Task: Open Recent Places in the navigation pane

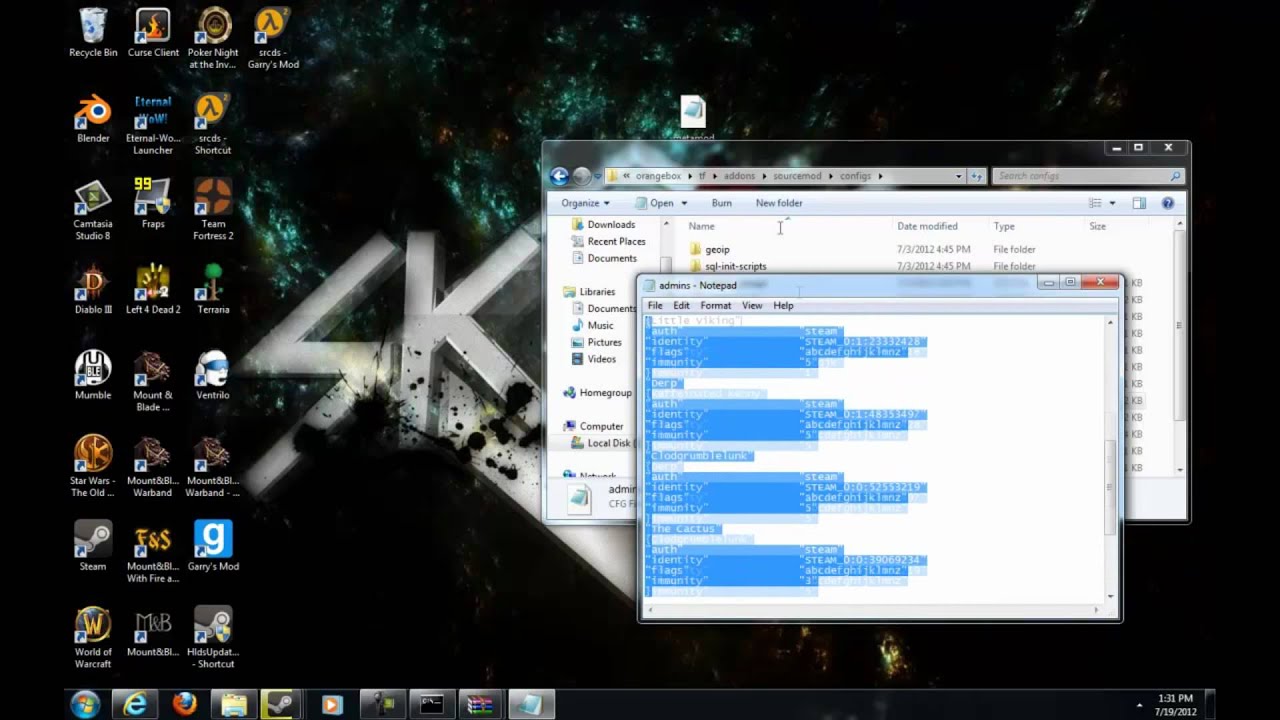Action: click(616, 241)
